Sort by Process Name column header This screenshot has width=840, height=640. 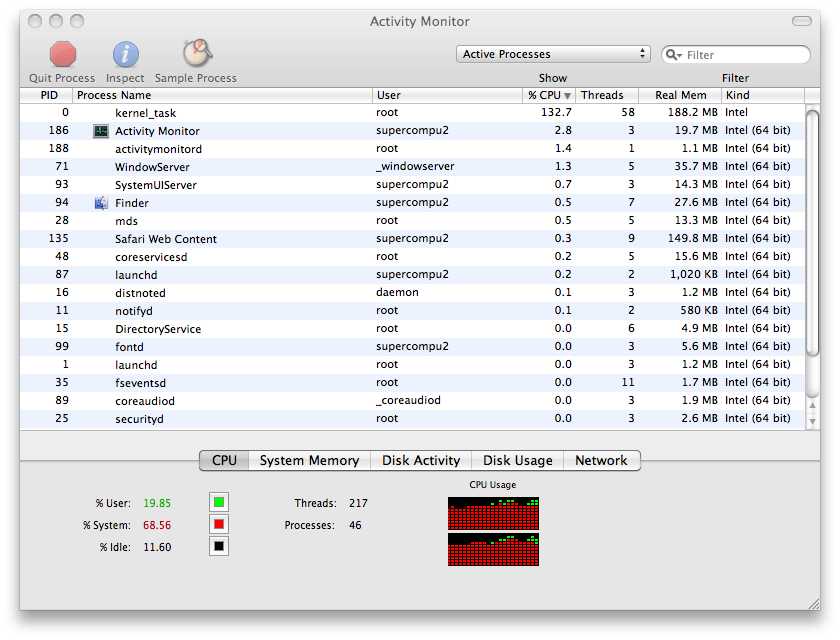click(x=222, y=95)
